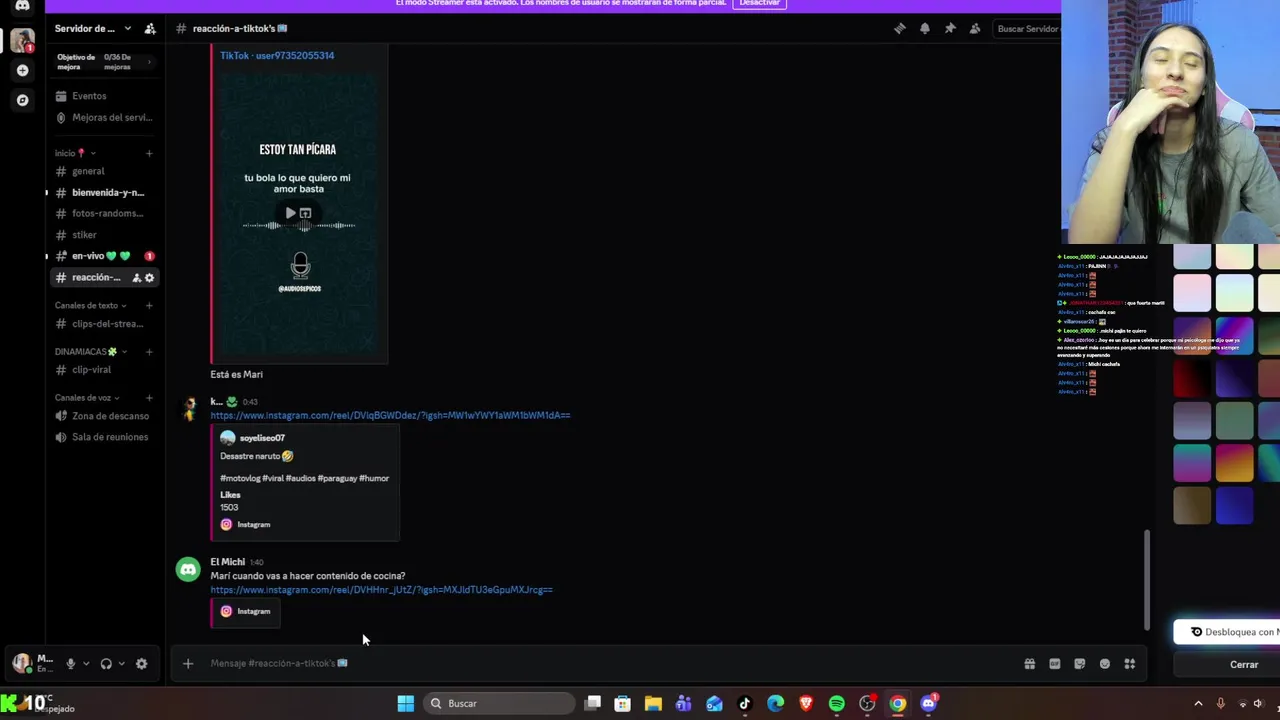
Task: Collapse the Canales de voz category
Action: pyautogui.click(x=87, y=398)
